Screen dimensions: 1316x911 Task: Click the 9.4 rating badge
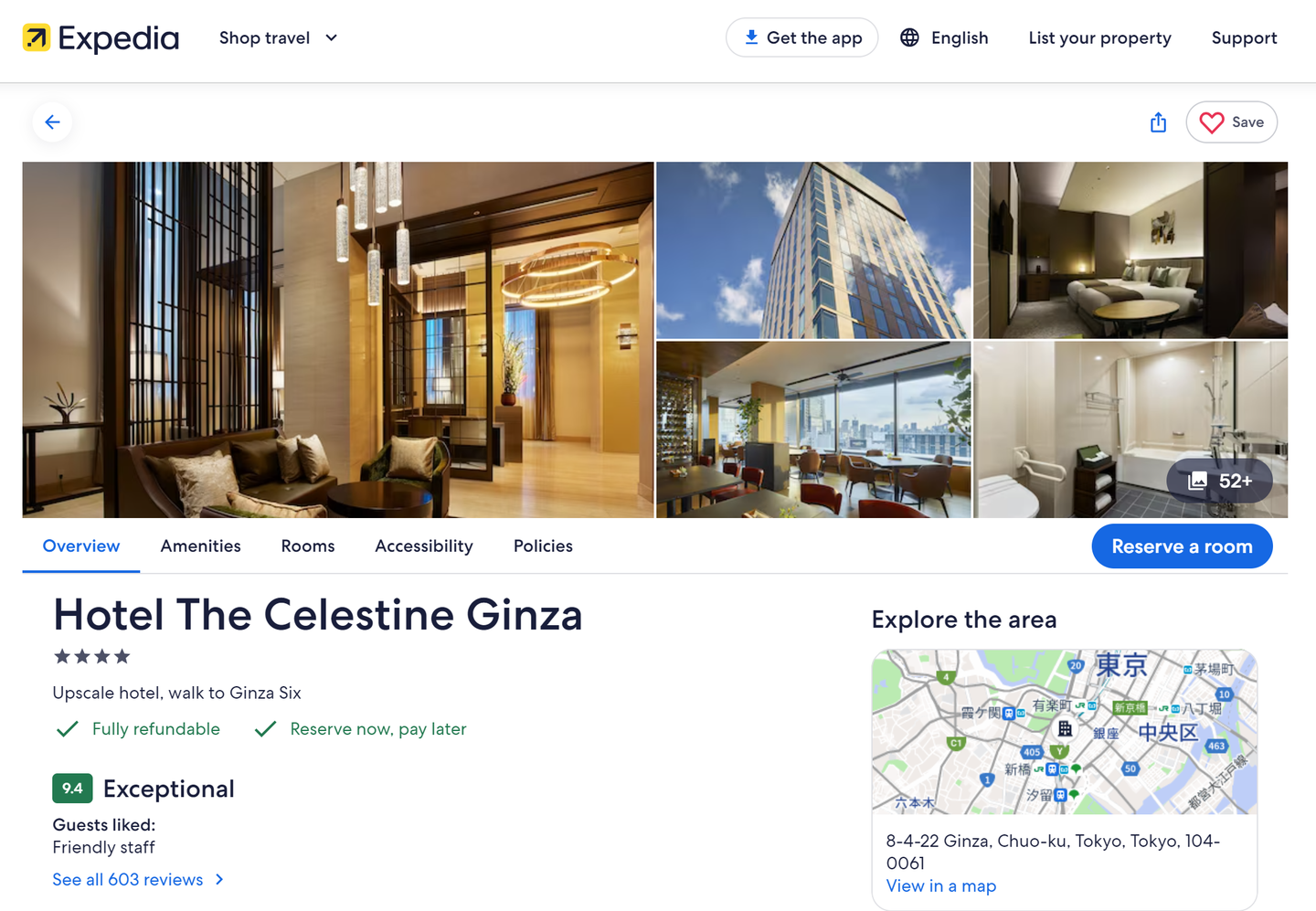(72, 789)
